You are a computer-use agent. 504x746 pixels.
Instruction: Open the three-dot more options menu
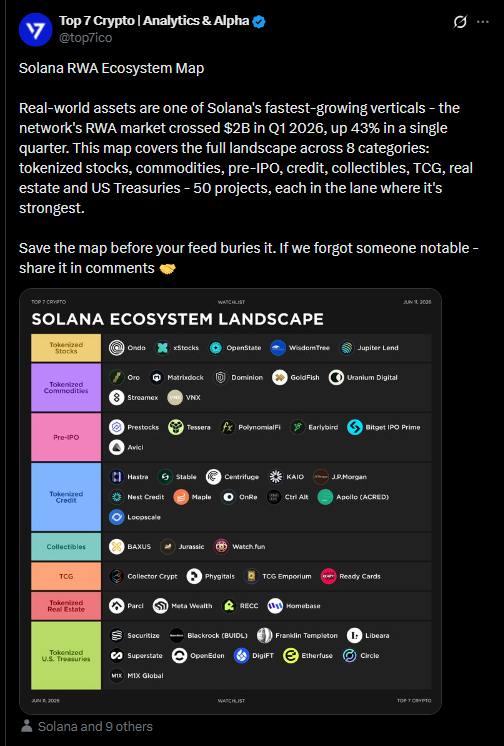[x=483, y=22]
